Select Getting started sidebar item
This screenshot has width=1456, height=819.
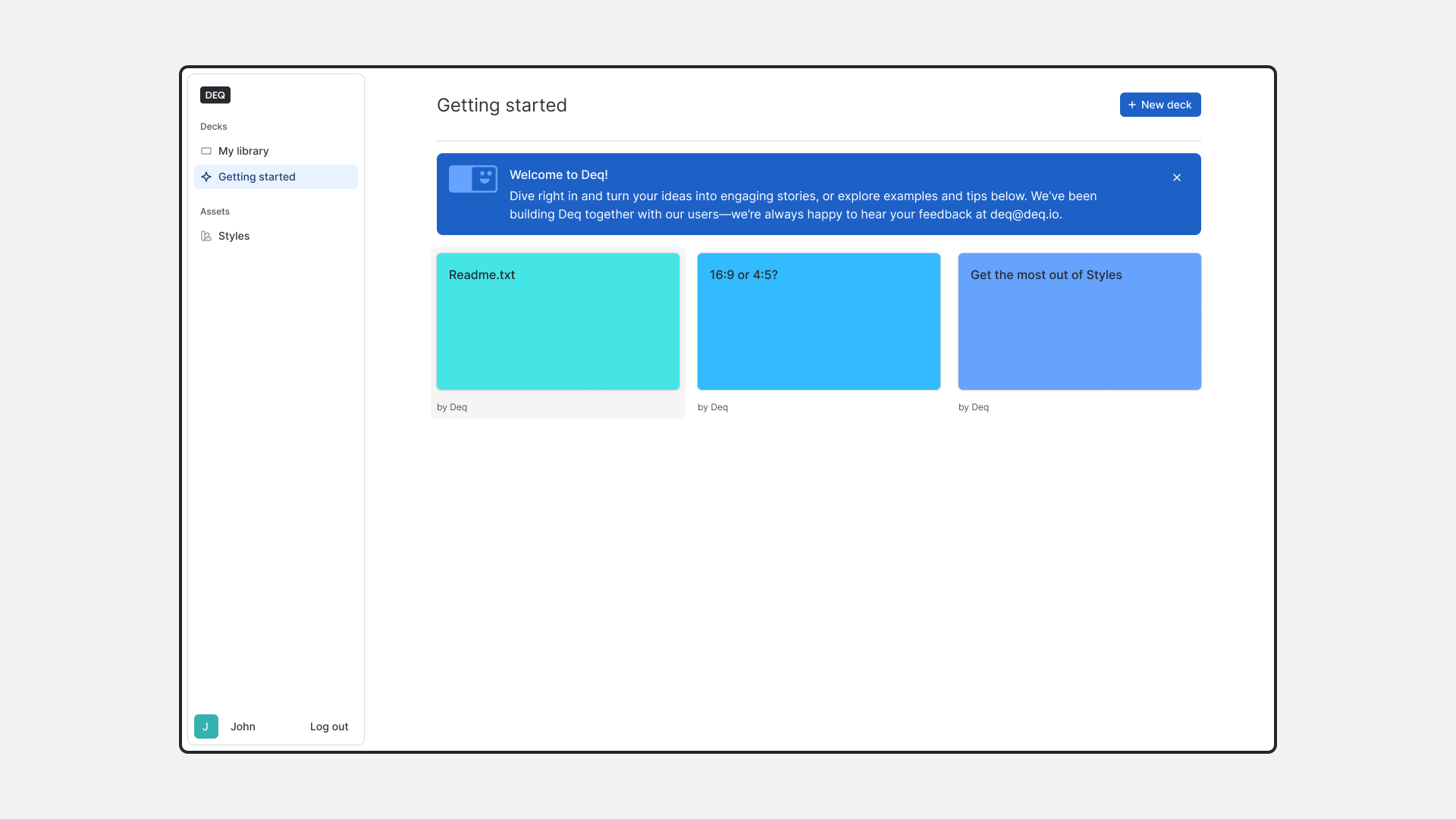pyautogui.click(x=257, y=177)
